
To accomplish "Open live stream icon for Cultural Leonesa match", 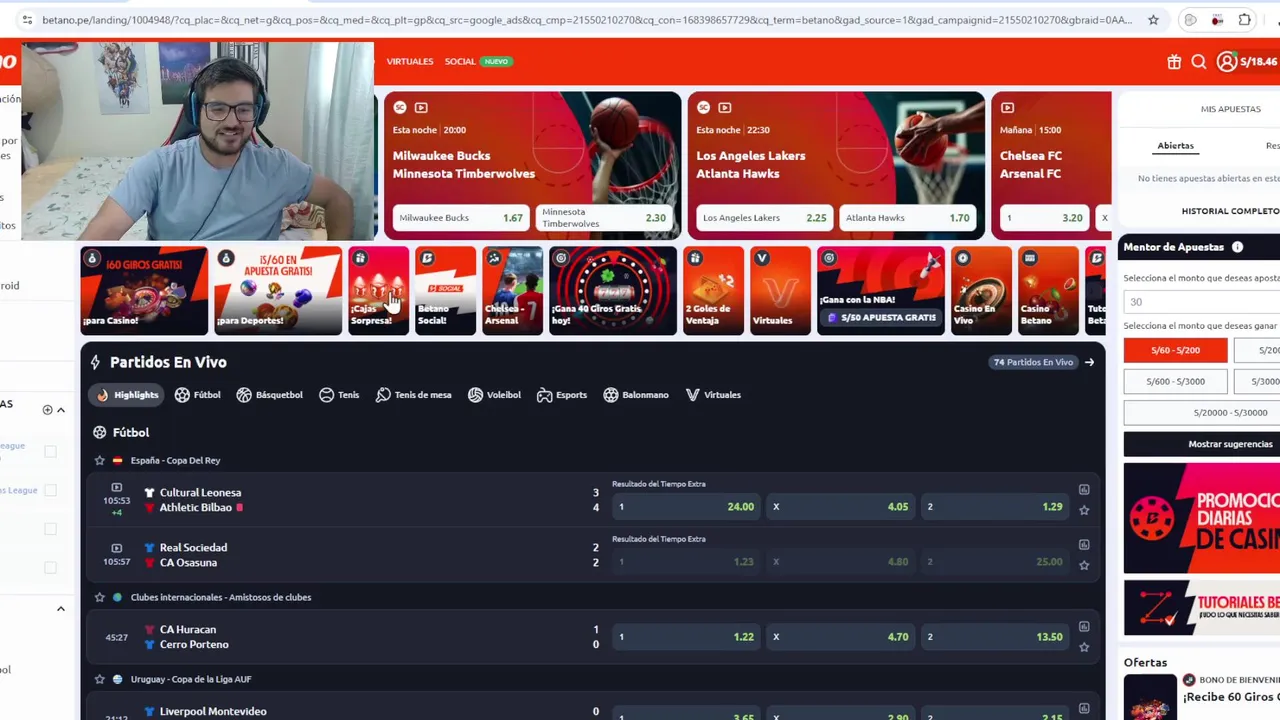I will click(x=117, y=488).
